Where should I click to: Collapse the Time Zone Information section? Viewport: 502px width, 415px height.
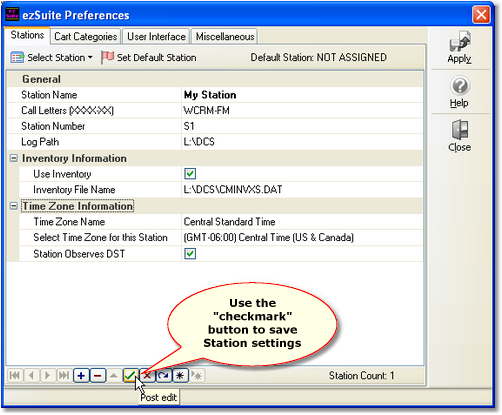pyautogui.click(x=14, y=206)
